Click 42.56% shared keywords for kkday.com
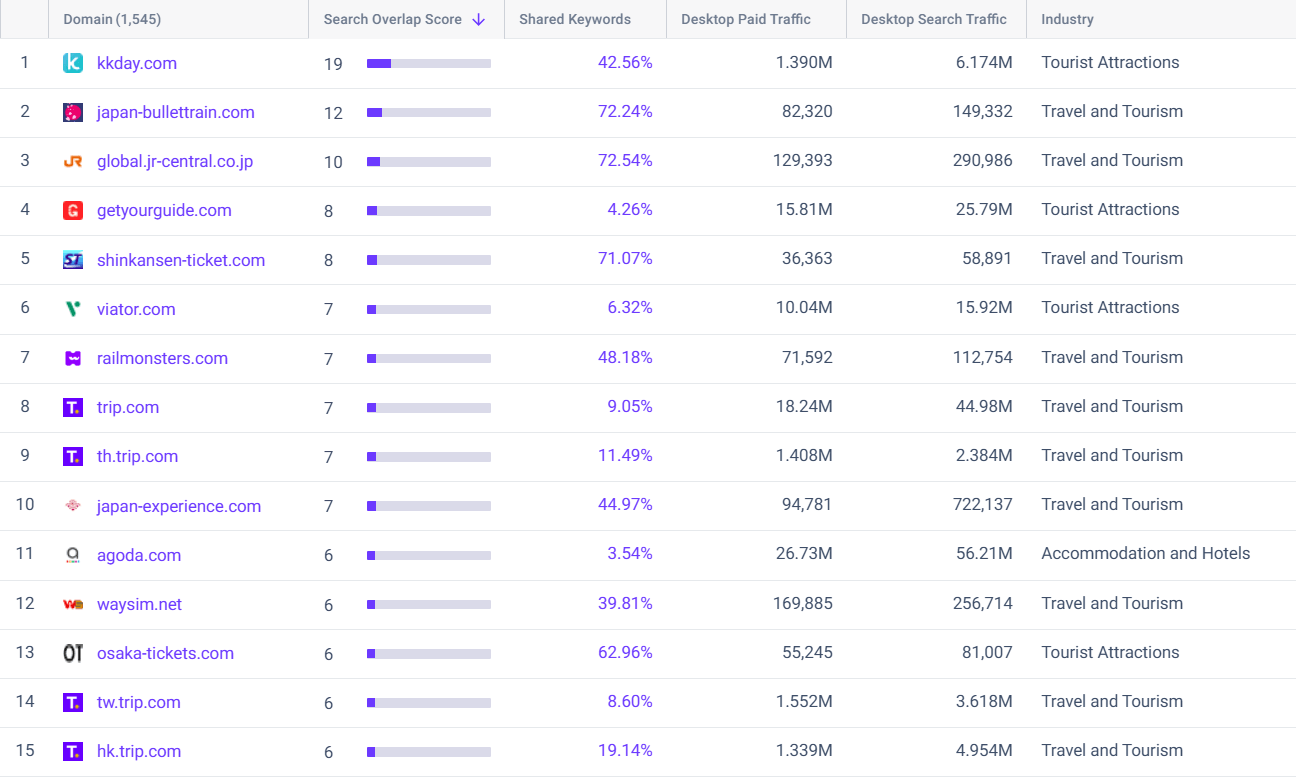The height and width of the screenshot is (779, 1296). 625,62
